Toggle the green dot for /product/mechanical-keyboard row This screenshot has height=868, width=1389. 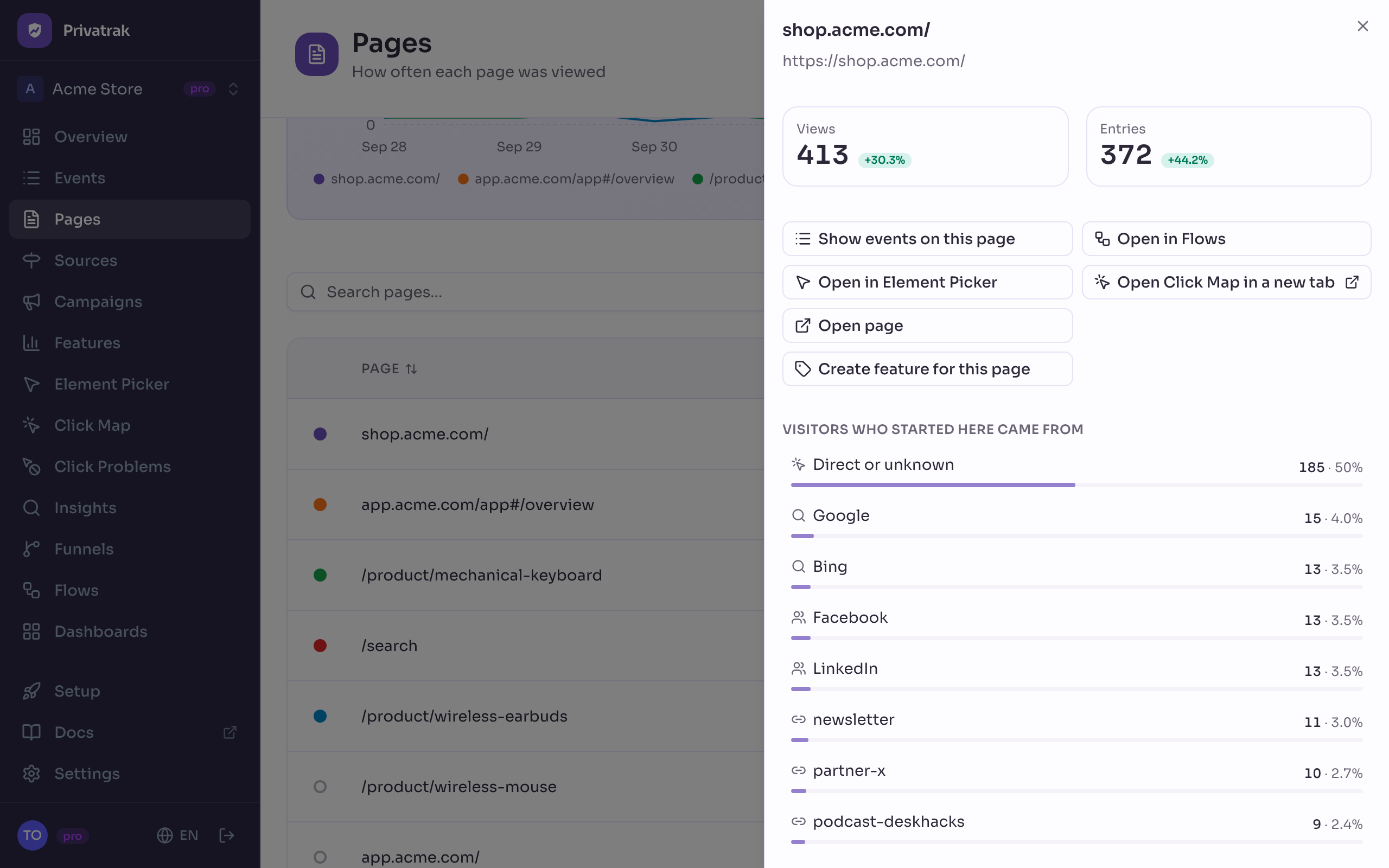click(x=320, y=575)
